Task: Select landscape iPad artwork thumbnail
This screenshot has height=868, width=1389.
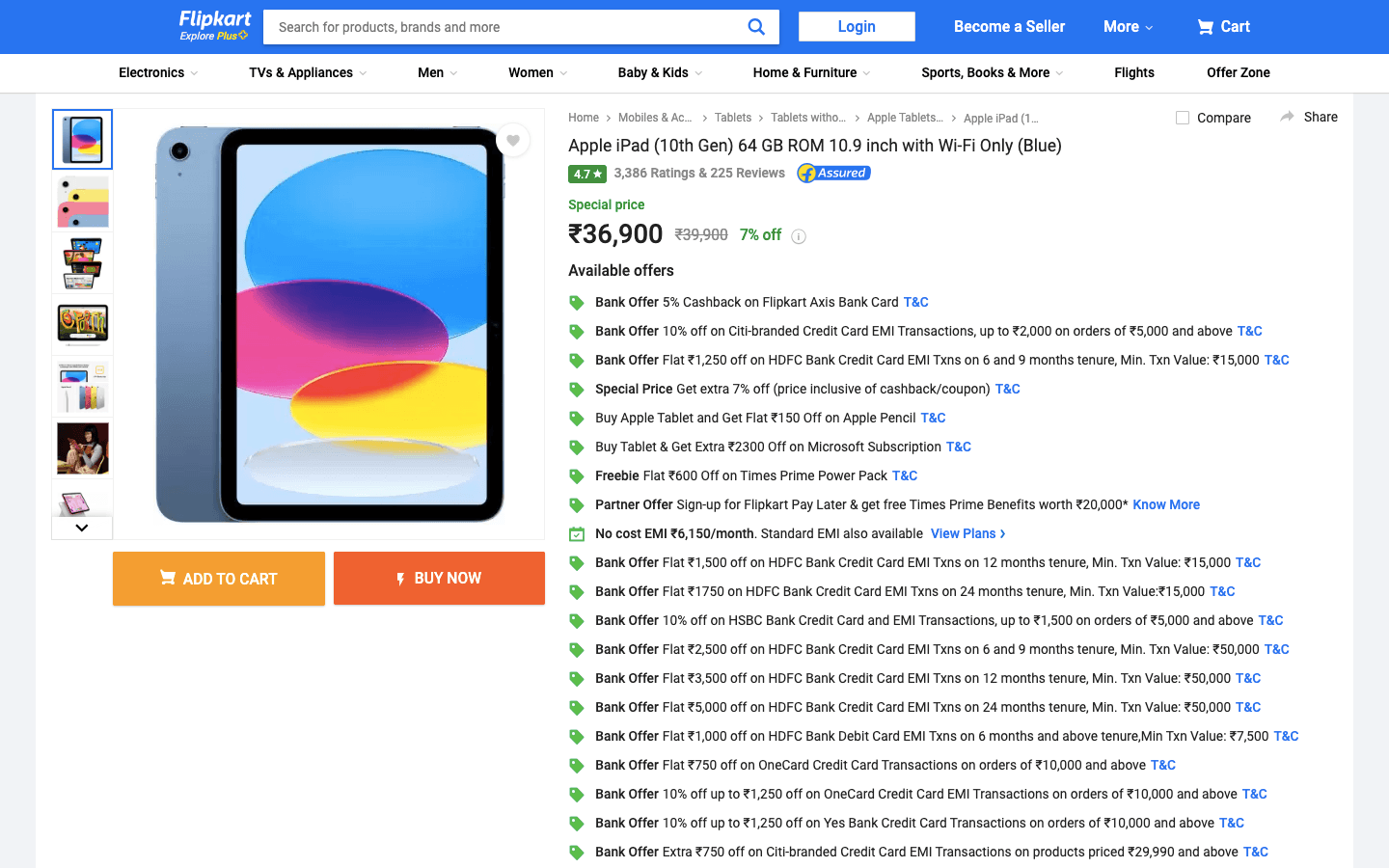Action: 82,325
